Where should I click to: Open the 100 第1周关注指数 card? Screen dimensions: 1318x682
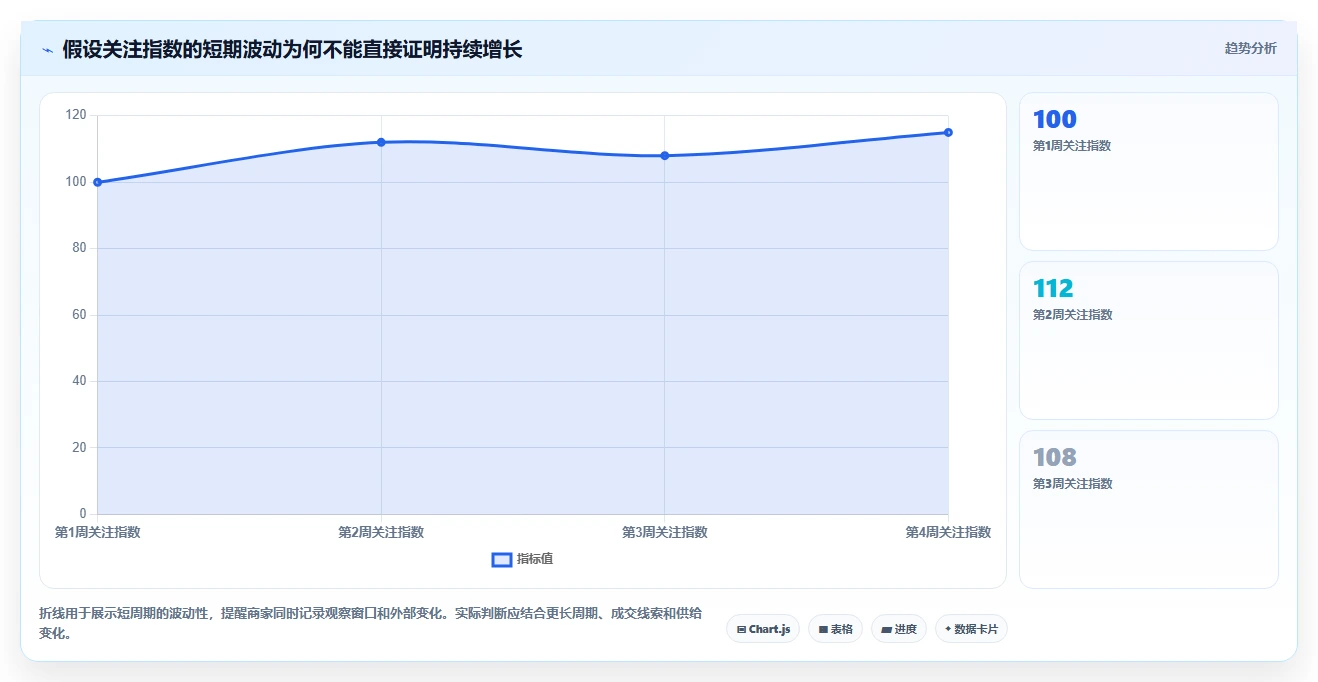pyautogui.click(x=1148, y=171)
